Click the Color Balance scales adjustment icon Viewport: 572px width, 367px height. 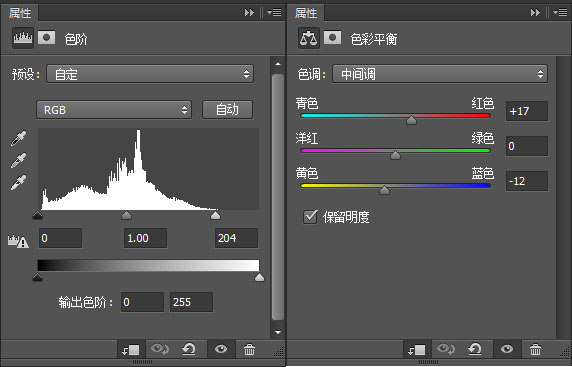[309, 38]
